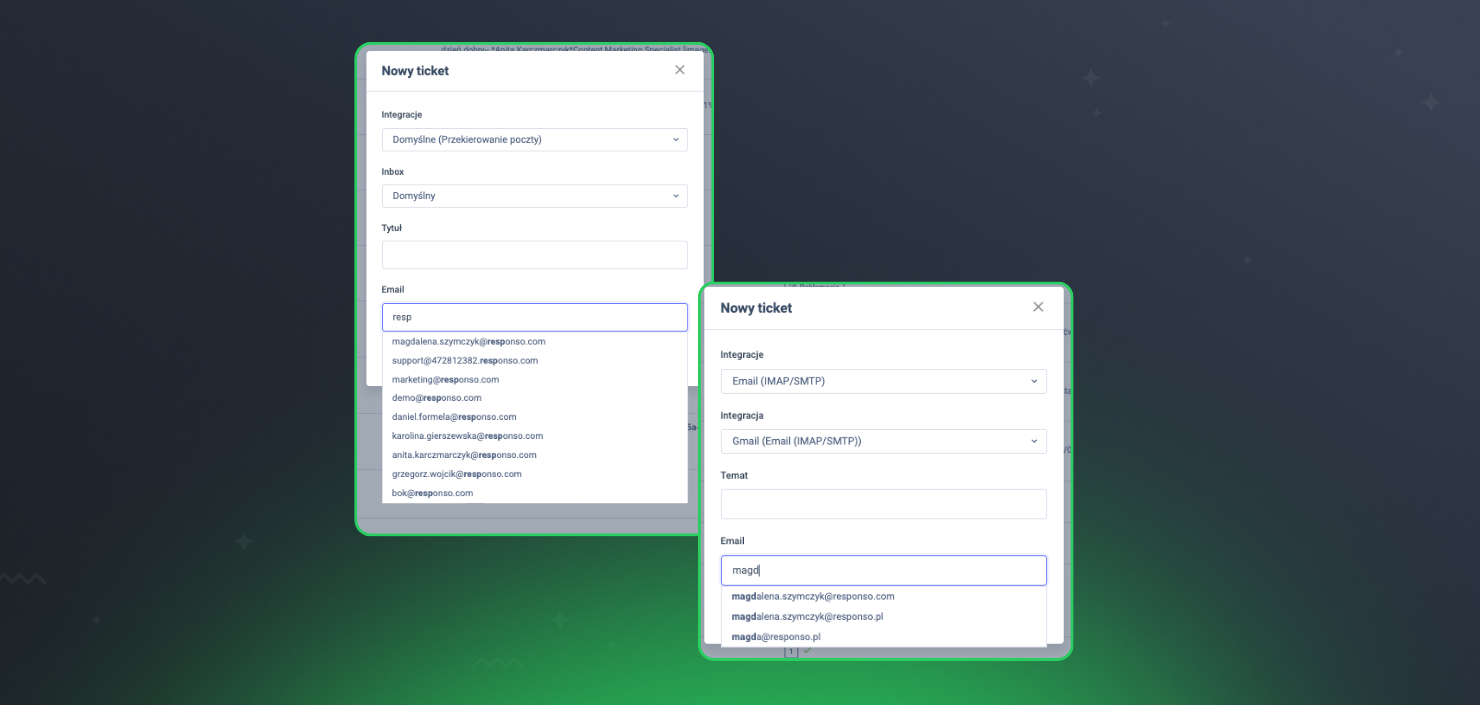Click into the empty Temat text field
Screen dimensions: 1480x705
point(883,504)
